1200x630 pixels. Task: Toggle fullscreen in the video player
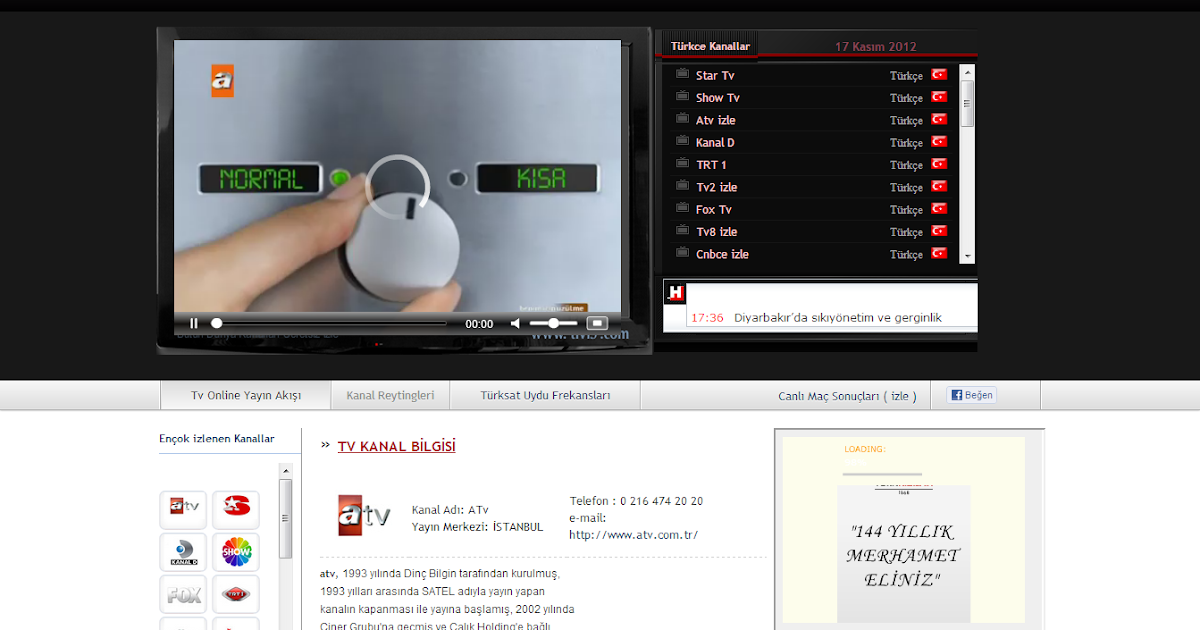[x=597, y=323]
